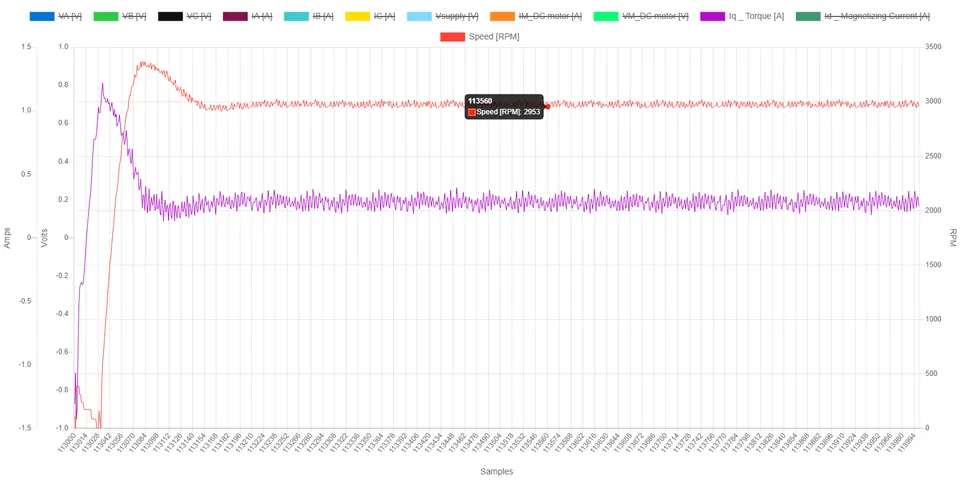
Task: Click the 1.5 tick on Amps axis
Action: [x=26, y=47]
